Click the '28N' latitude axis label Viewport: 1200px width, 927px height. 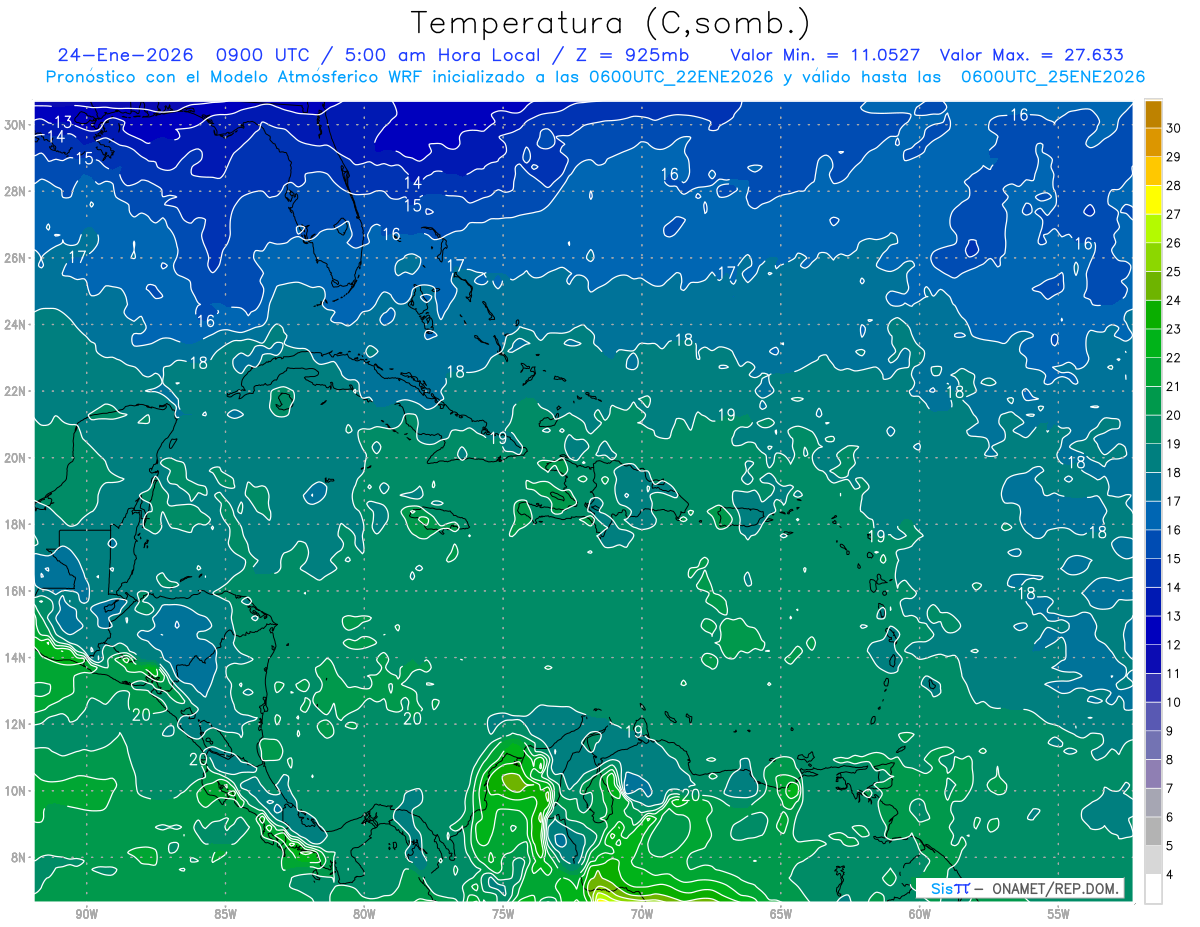[15, 191]
